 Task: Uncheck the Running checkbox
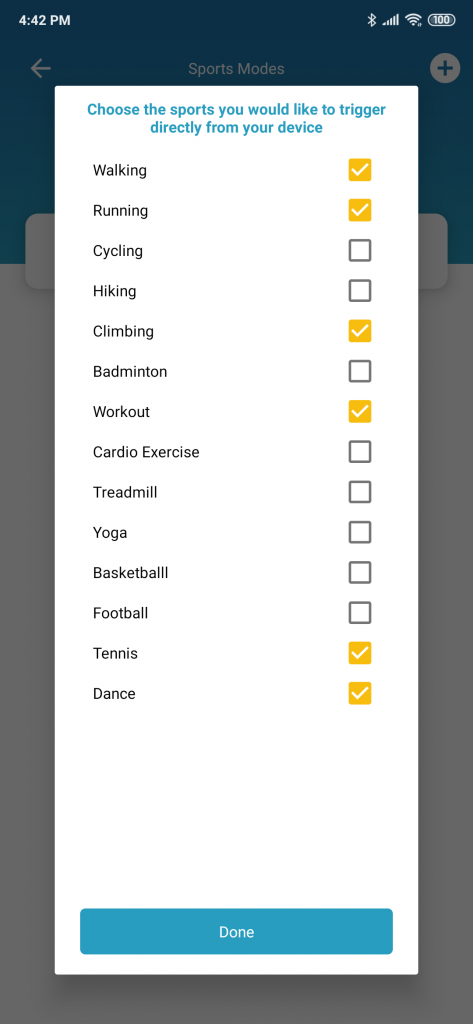click(x=360, y=210)
